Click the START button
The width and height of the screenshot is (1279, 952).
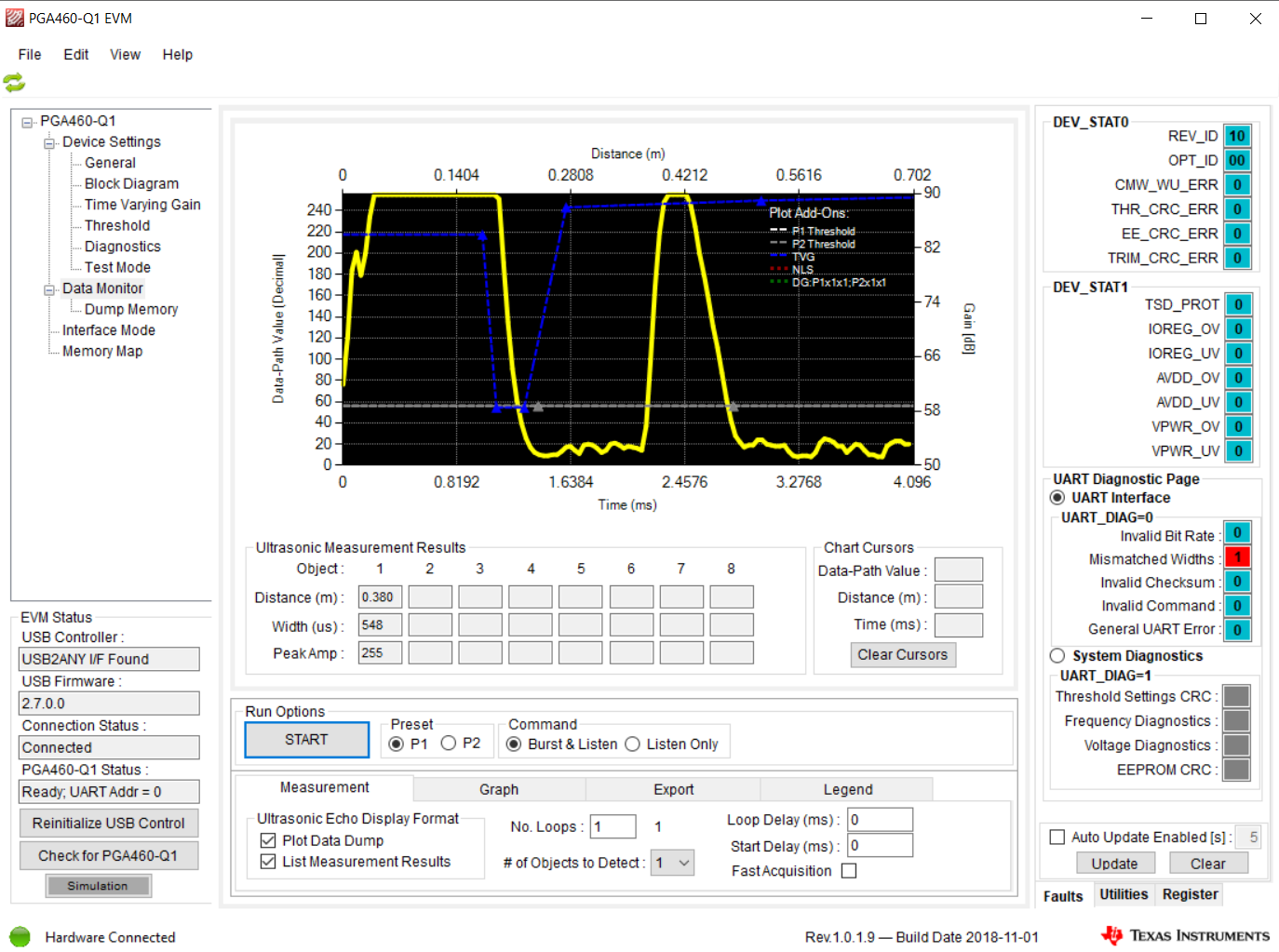pos(307,740)
